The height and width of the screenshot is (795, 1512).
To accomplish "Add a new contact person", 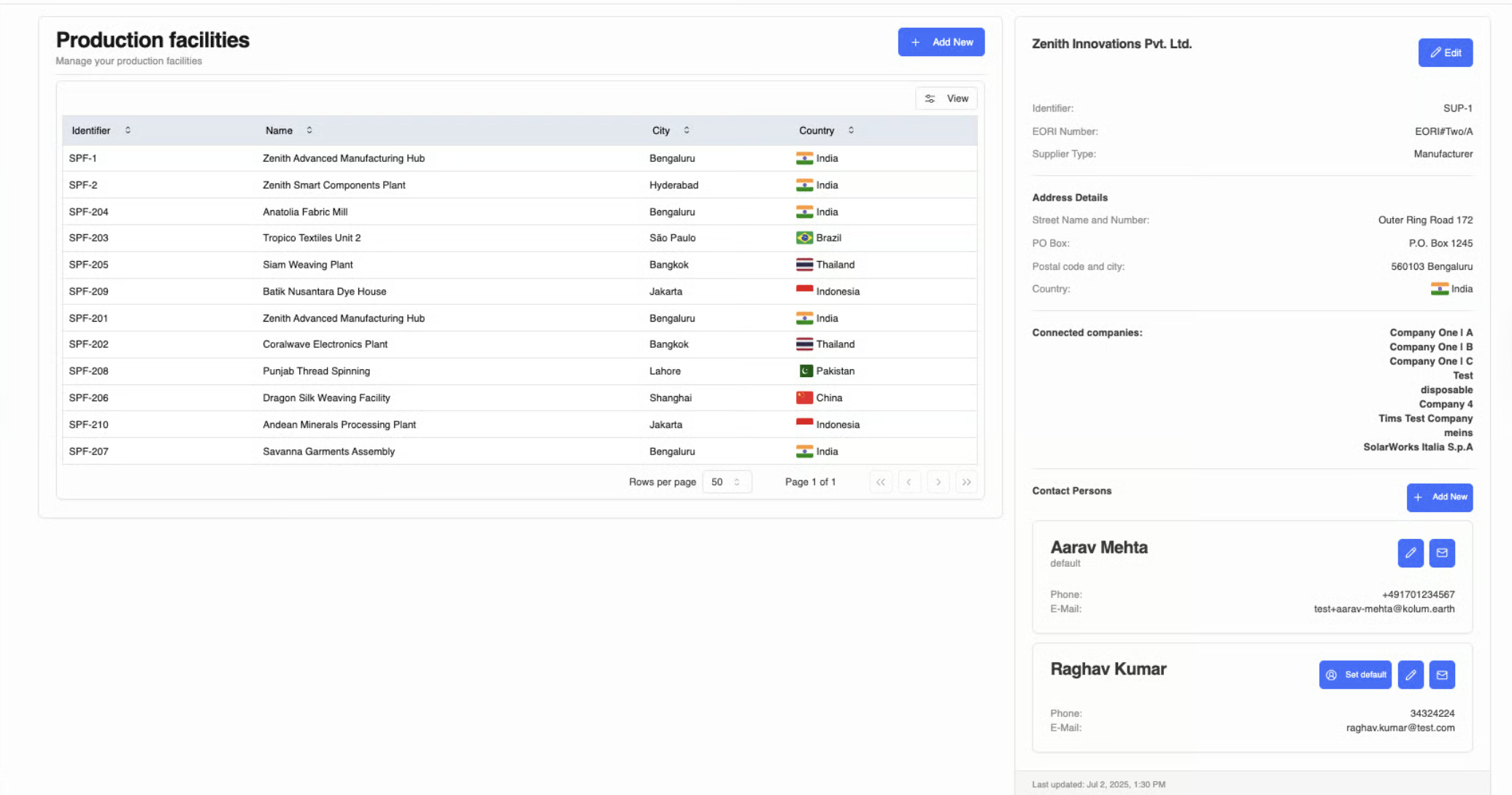I will click(1439, 497).
